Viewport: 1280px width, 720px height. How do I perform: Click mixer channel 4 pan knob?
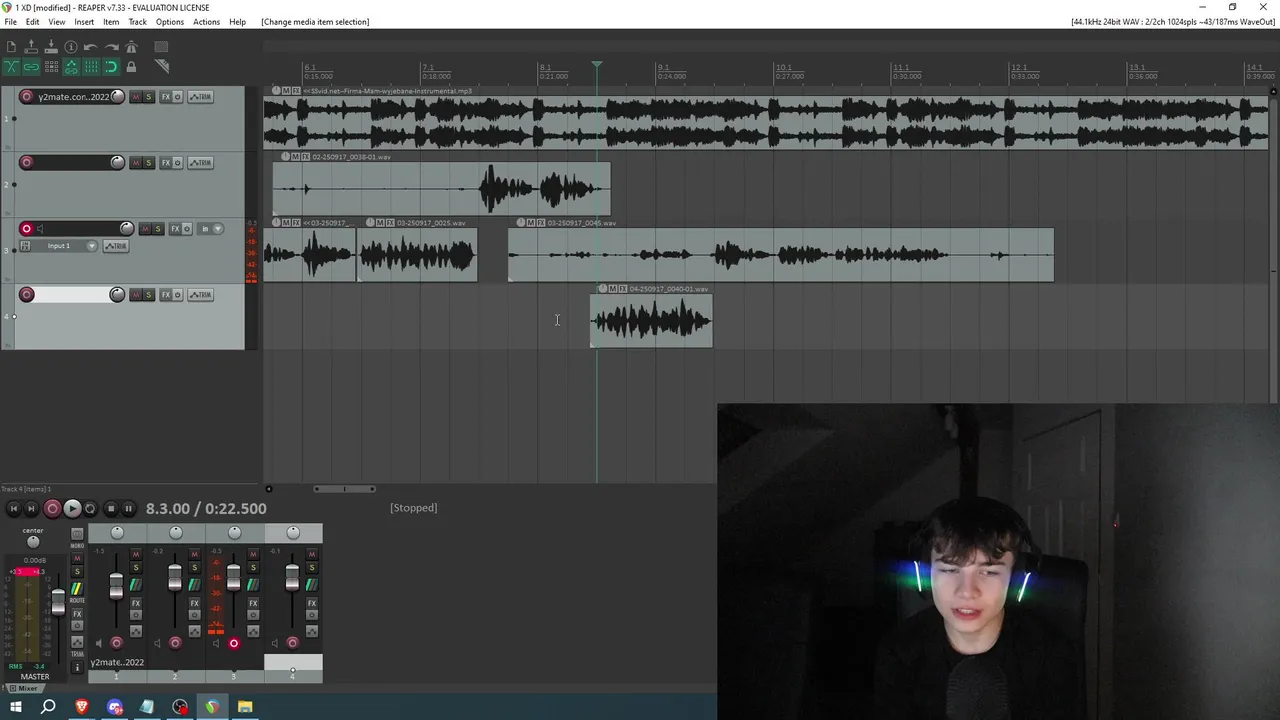(x=293, y=532)
